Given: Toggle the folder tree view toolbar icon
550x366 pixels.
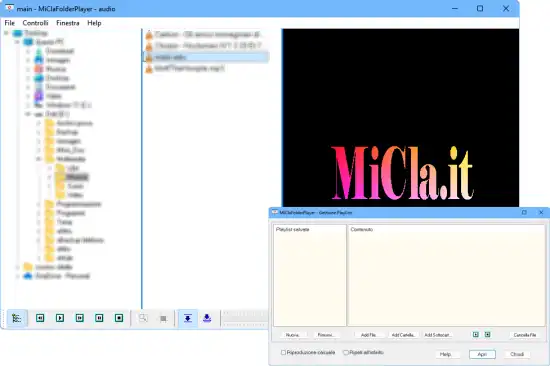Looking at the screenshot, I should coord(16,318).
